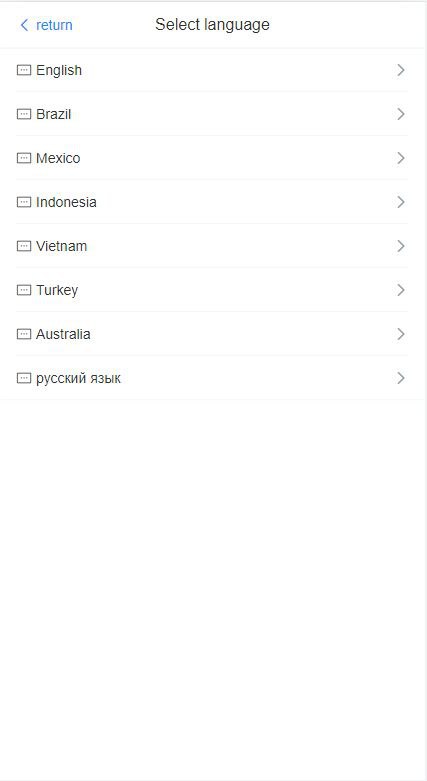Click the message icon beside Indonesia
Screen dimensions: 427x781
click(23, 202)
